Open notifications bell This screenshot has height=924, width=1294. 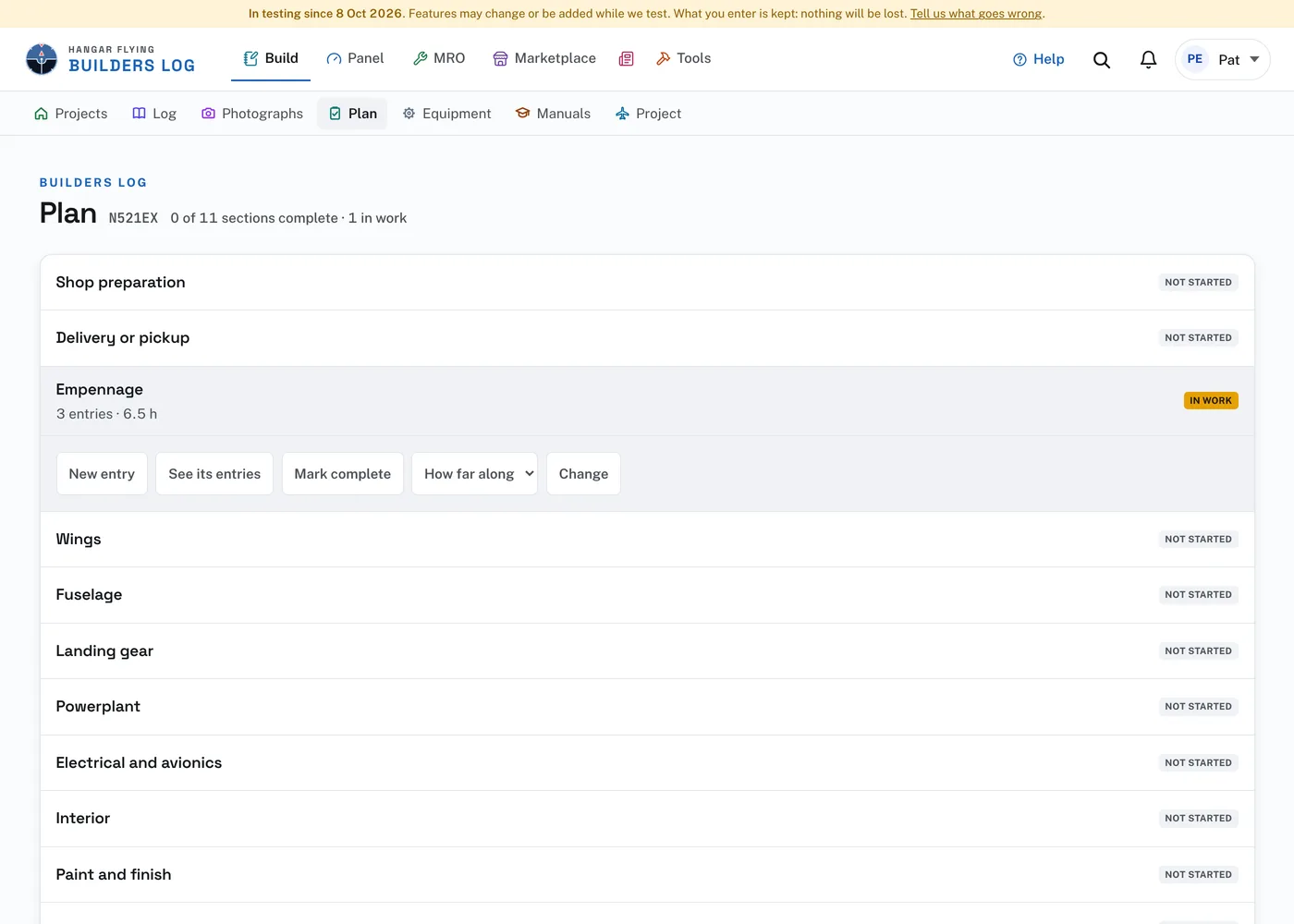(1148, 59)
